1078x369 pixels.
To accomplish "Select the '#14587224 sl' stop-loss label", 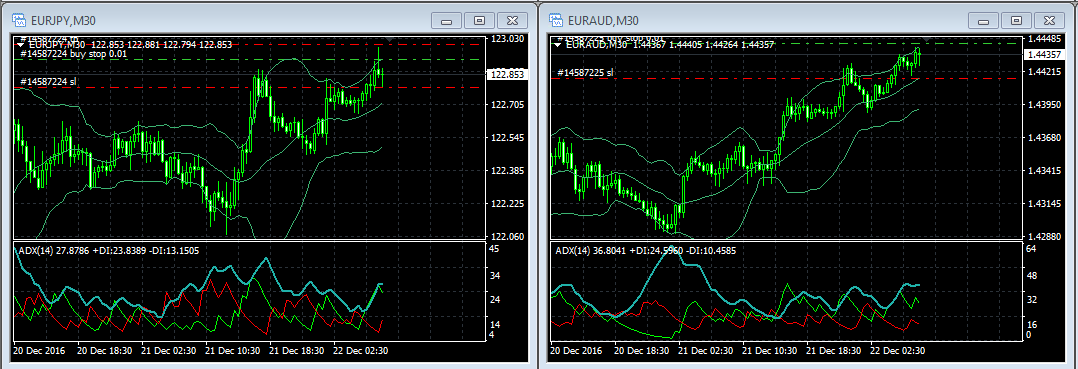I will pos(48,82).
